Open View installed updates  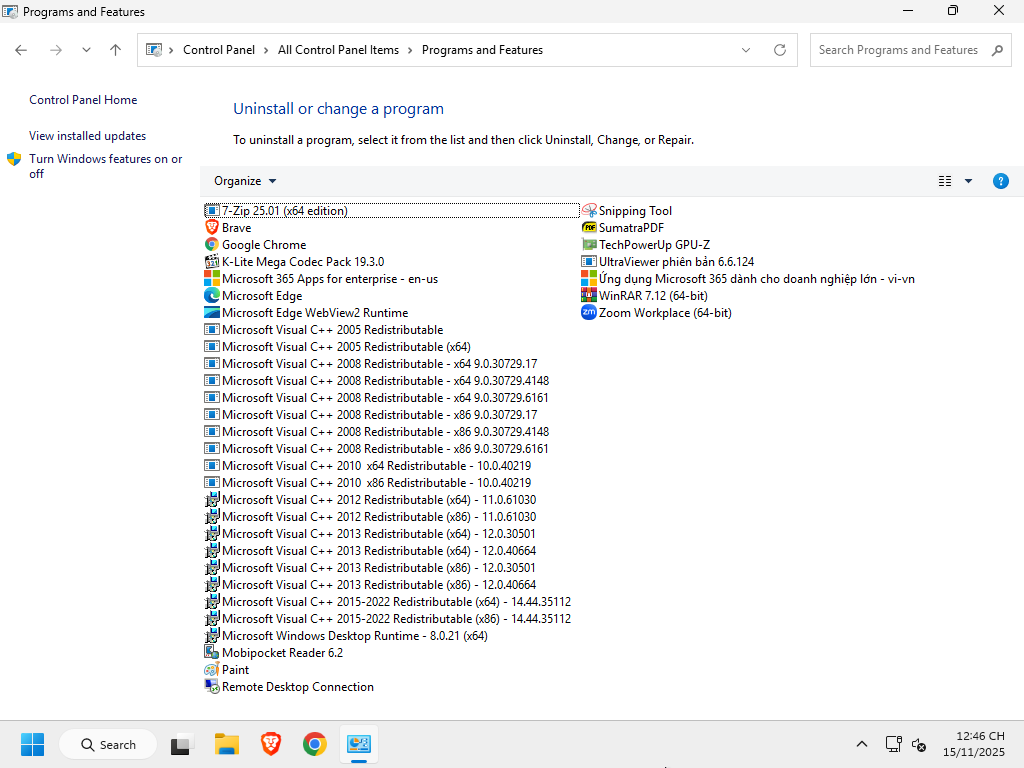coord(88,135)
